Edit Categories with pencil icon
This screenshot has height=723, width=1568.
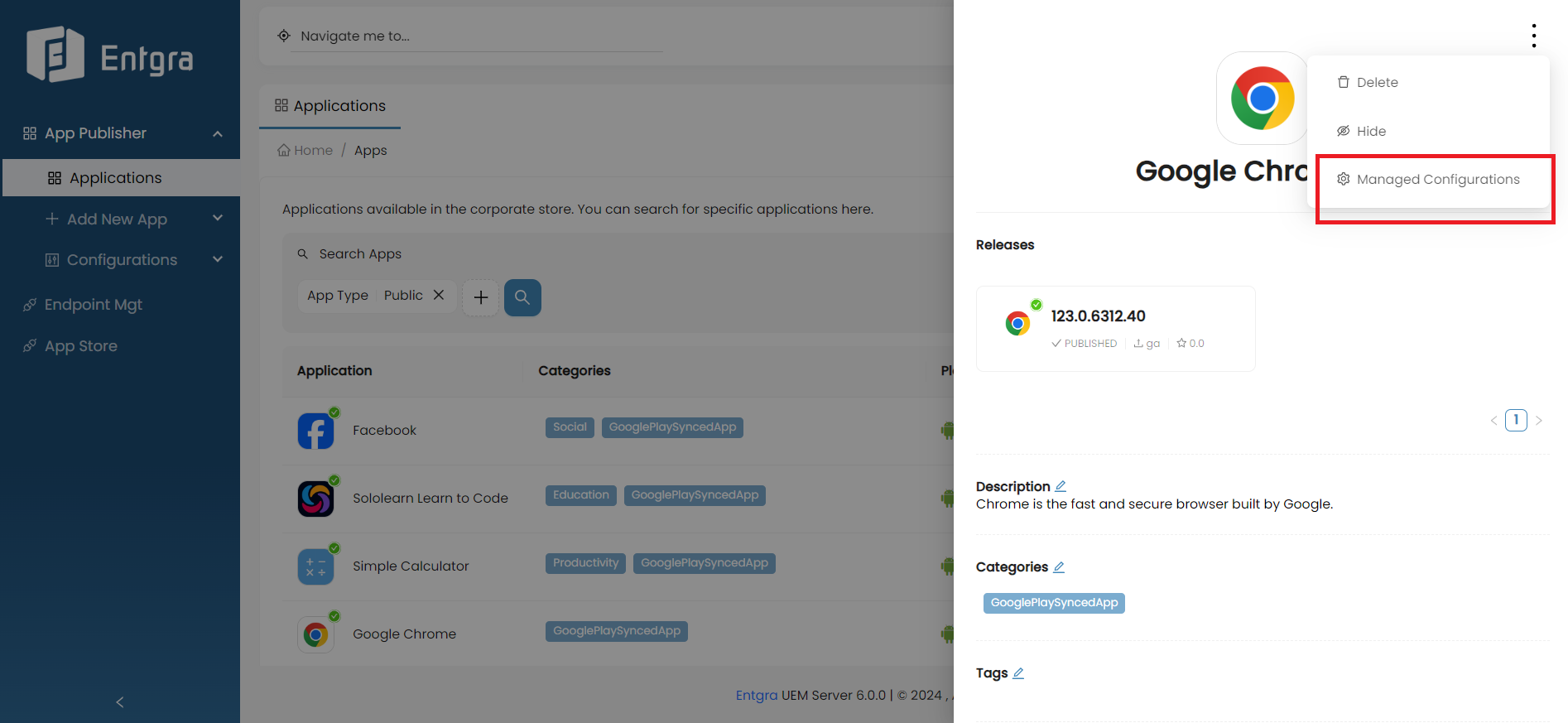click(x=1059, y=567)
